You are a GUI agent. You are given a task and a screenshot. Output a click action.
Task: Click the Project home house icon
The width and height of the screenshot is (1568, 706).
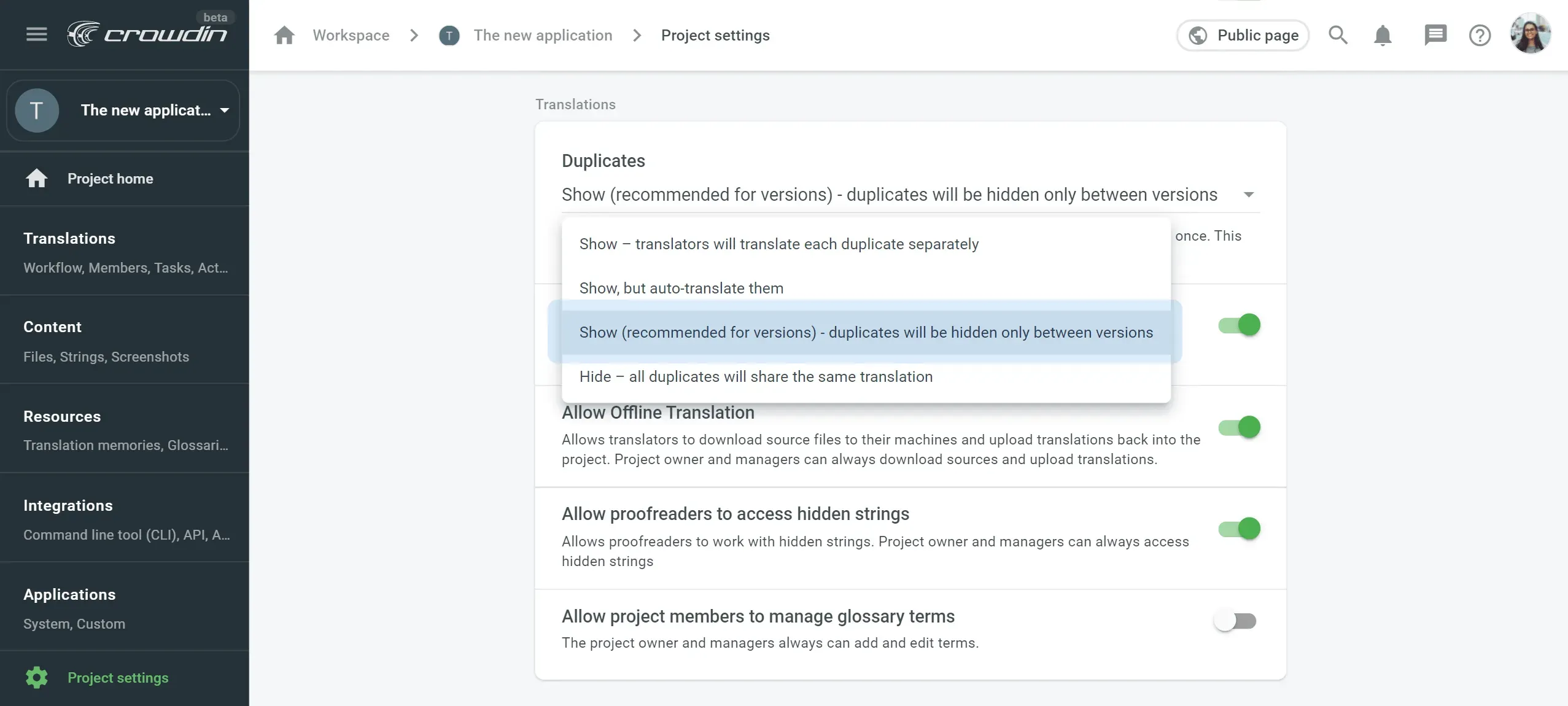(34, 179)
